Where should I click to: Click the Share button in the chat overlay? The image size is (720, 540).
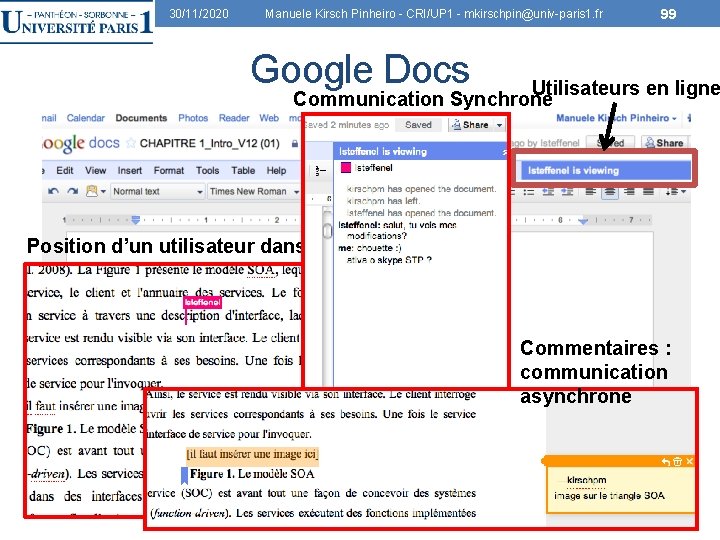(x=471, y=125)
